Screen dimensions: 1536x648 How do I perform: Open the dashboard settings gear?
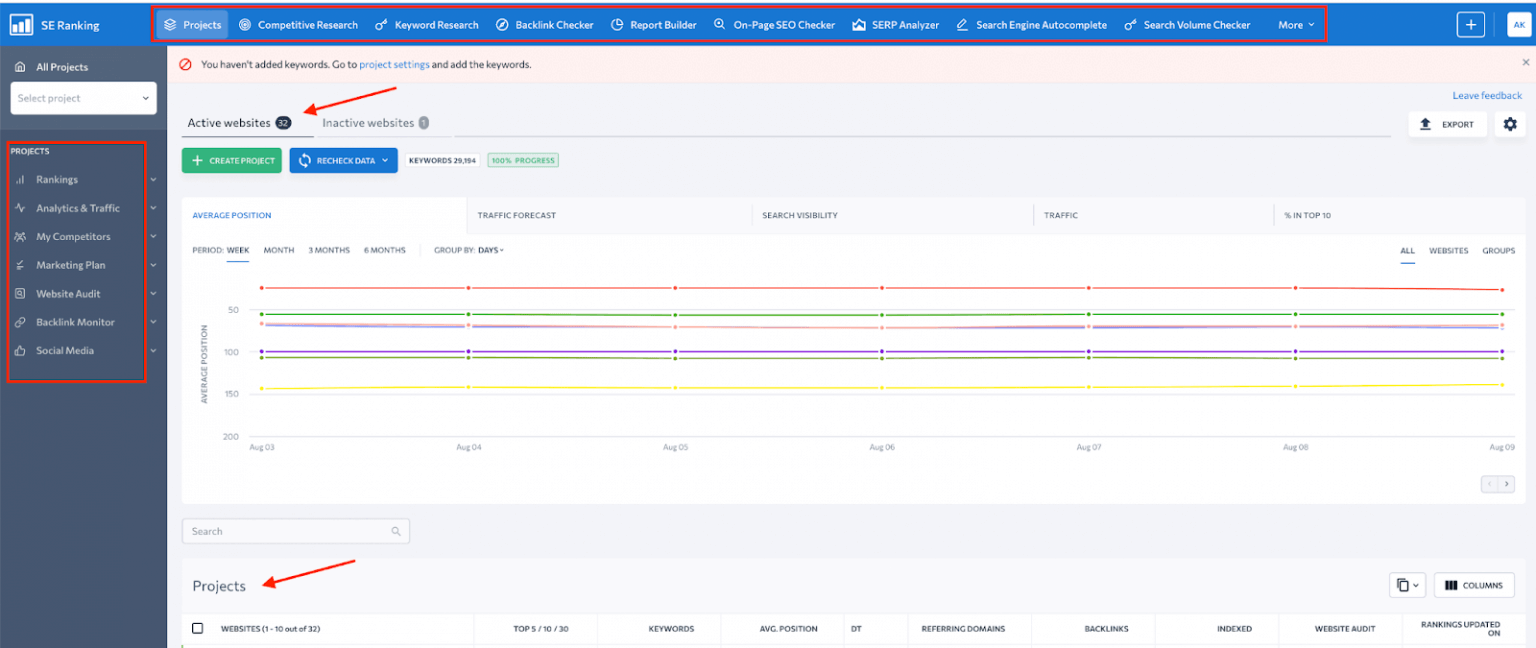(x=1510, y=124)
